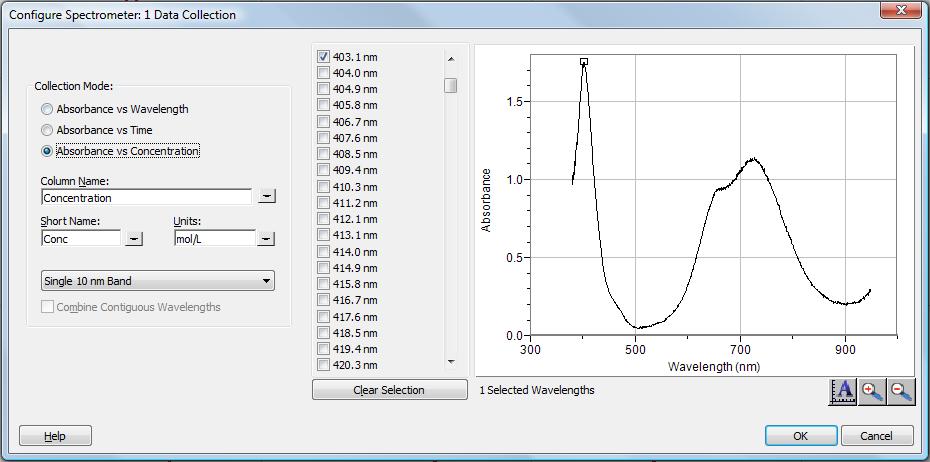Click the wavelength list scroll down arrow
Image resolution: width=930 pixels, height=462 pixels.
(451, 361)
